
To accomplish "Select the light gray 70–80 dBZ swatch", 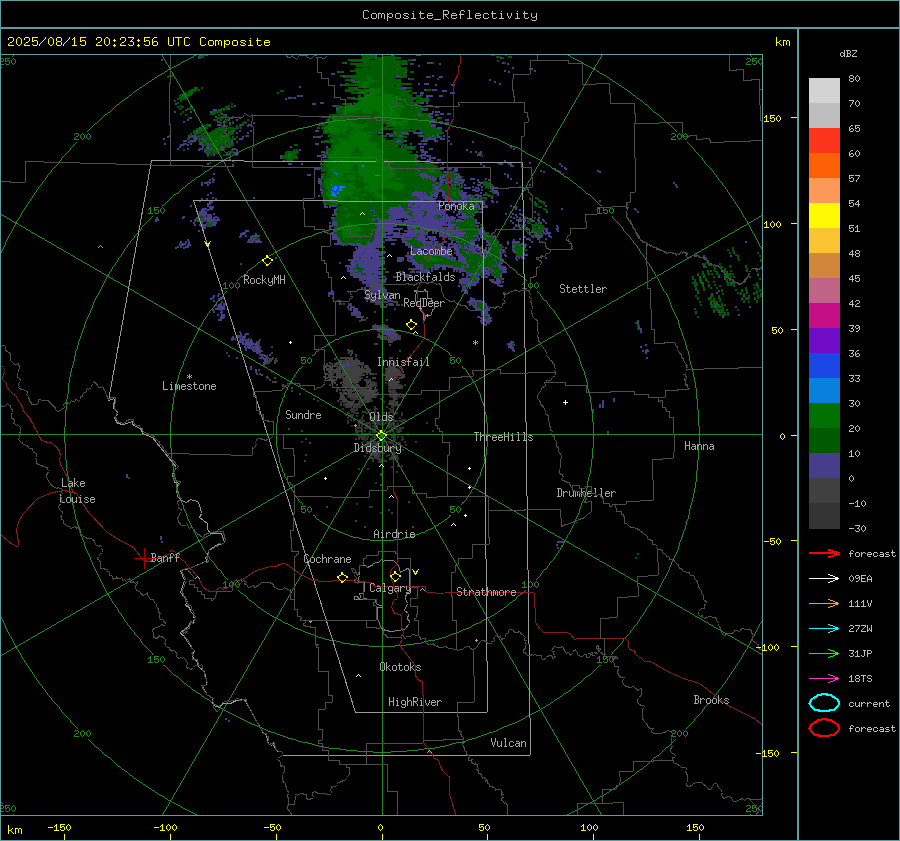I will (x=824, y=91).
